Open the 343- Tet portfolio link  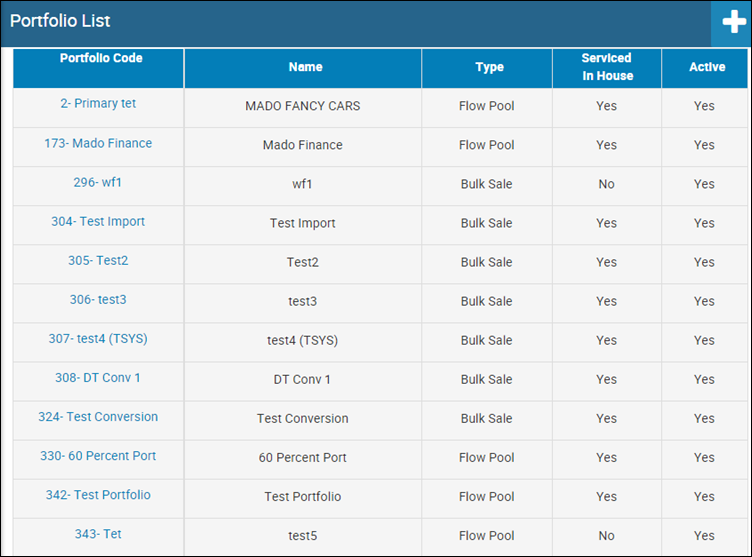click(98, 534)
